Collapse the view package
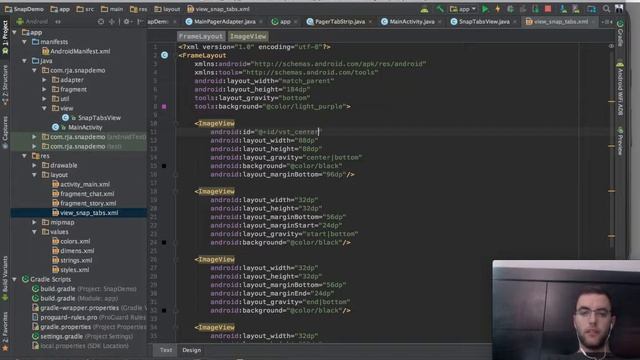 44,108
